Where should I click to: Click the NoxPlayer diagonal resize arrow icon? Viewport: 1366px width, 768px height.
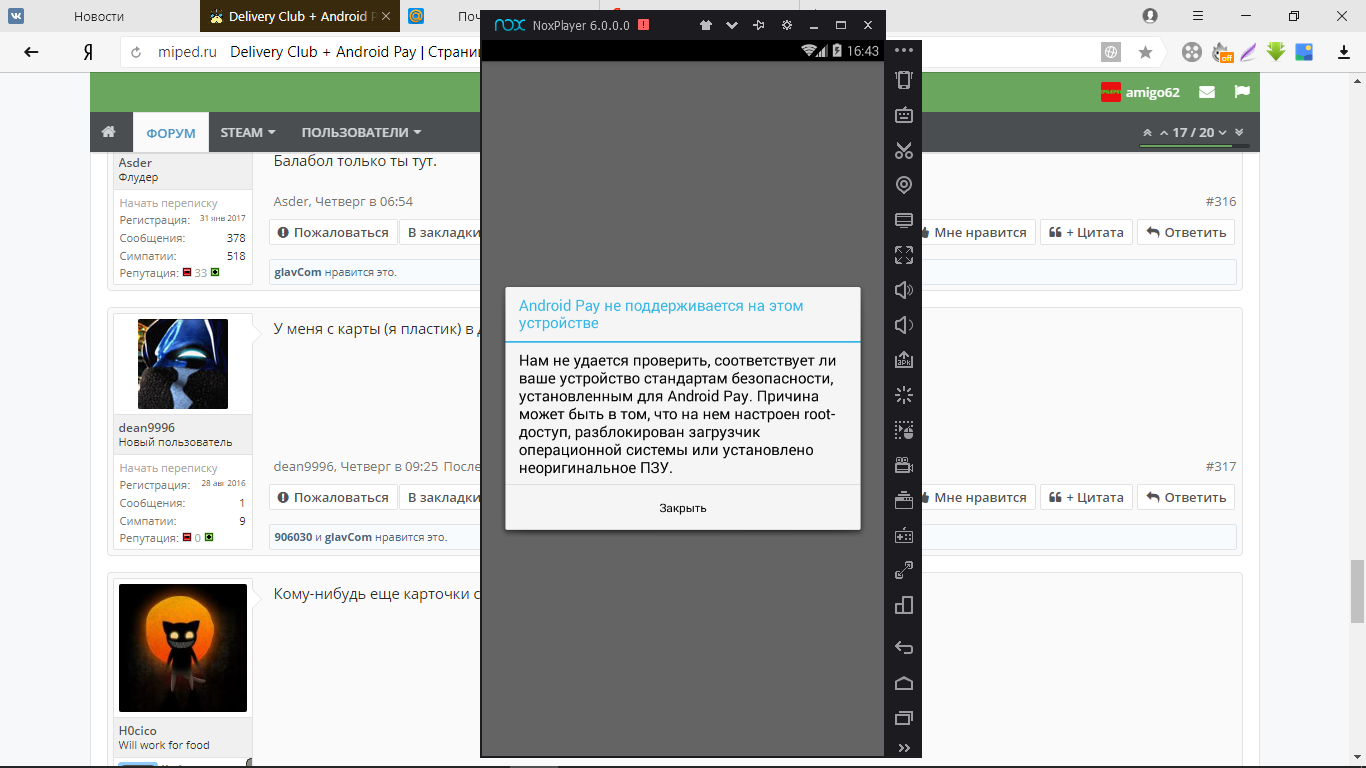pyautogui.click(x=904, y=570)
